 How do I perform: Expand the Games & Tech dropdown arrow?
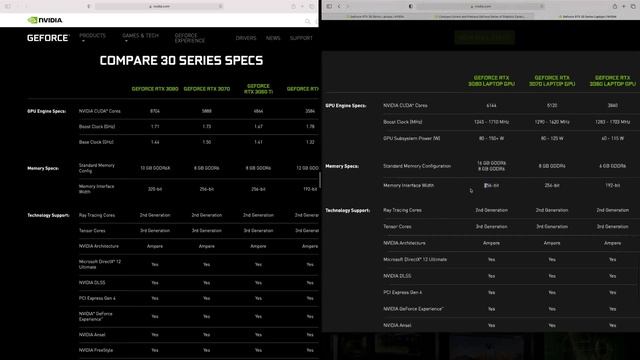(x=126, y=41)
